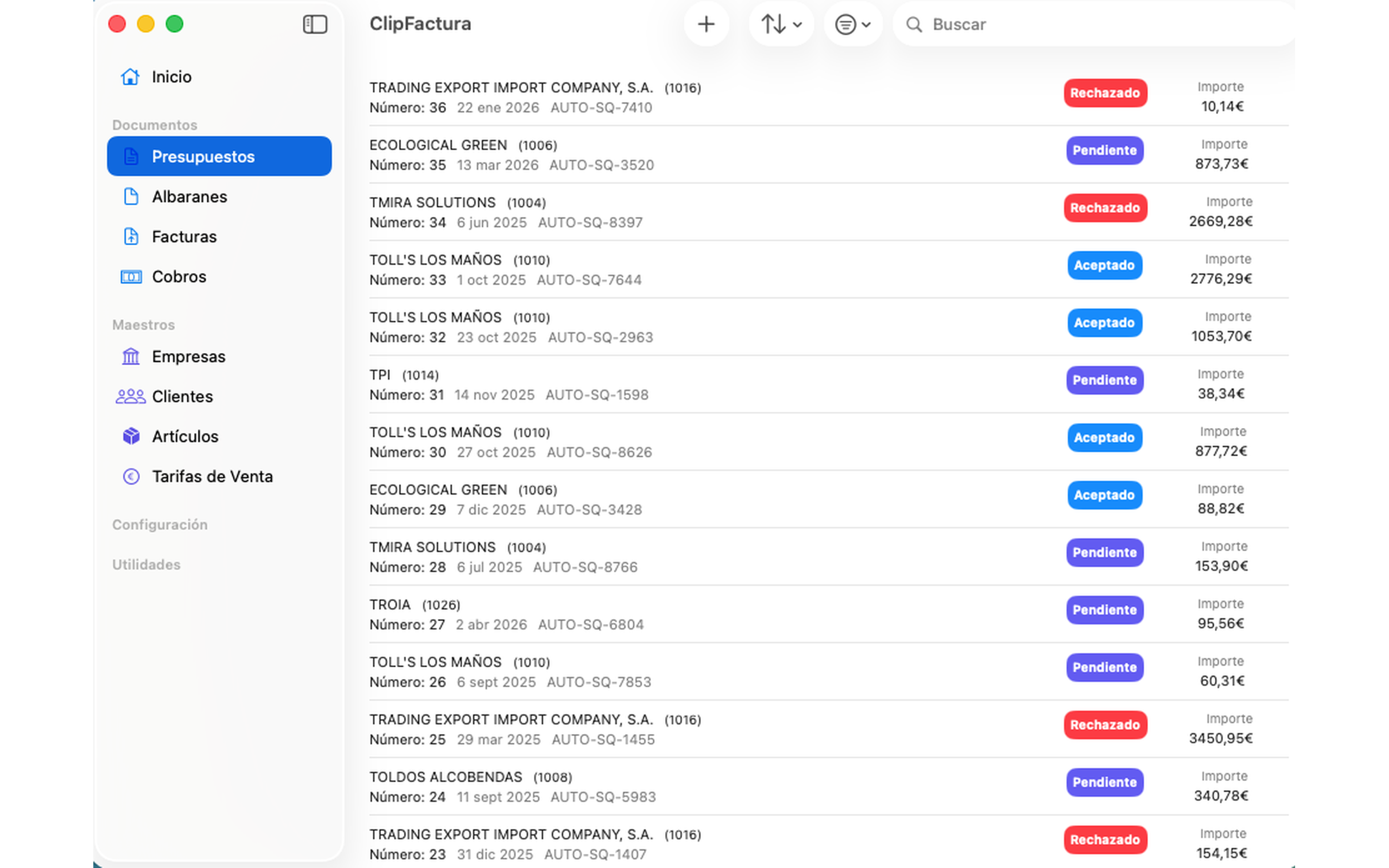This screenshot has height=868, width=1389.
Task: Select row AUTO-SQ-7410
Action: 829,97
